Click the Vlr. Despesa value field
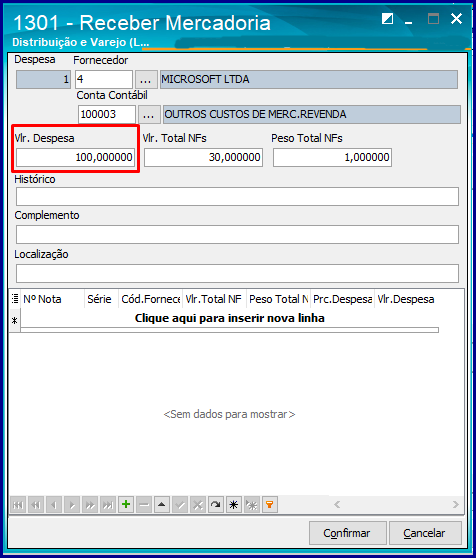Viewport: 476px width, 558px height. click(75, 157)
